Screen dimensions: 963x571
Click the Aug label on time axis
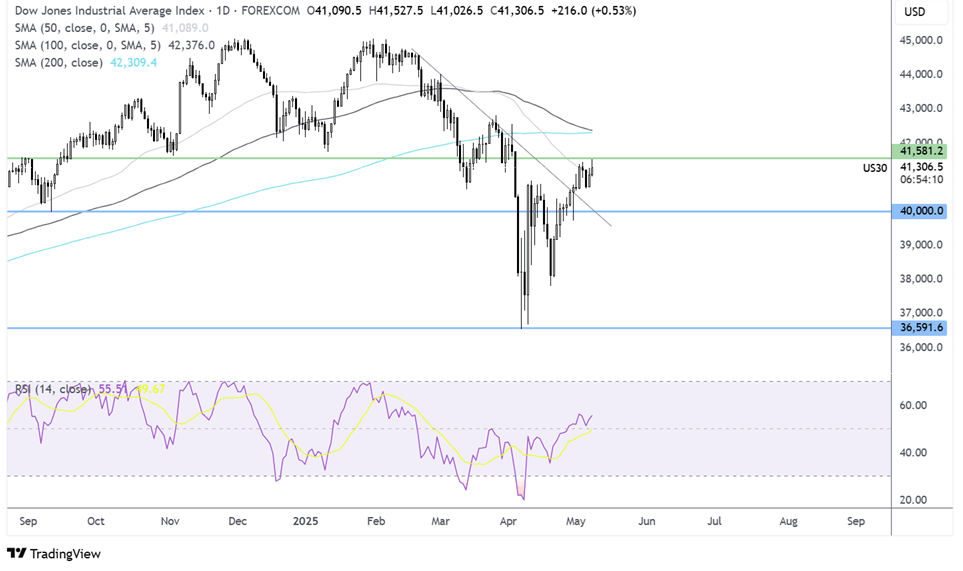click(789, 521)
